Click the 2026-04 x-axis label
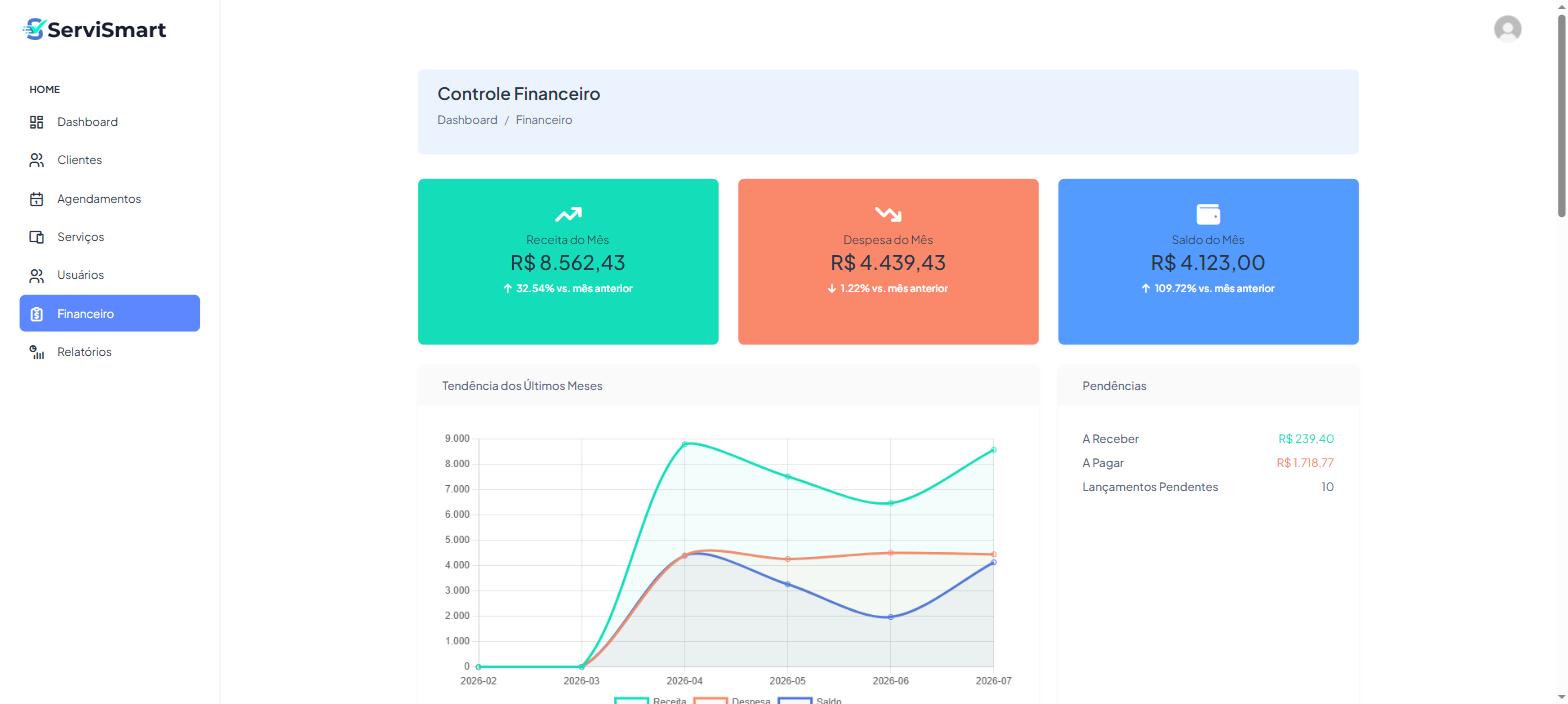 click(x=684, y=681)
